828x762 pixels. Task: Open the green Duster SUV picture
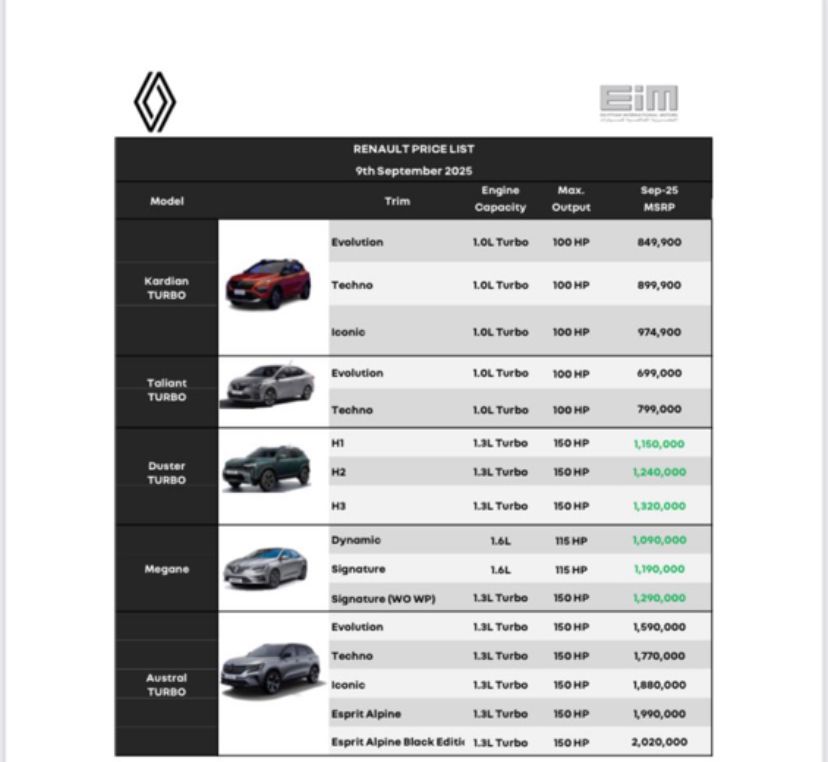pos(267,468)
